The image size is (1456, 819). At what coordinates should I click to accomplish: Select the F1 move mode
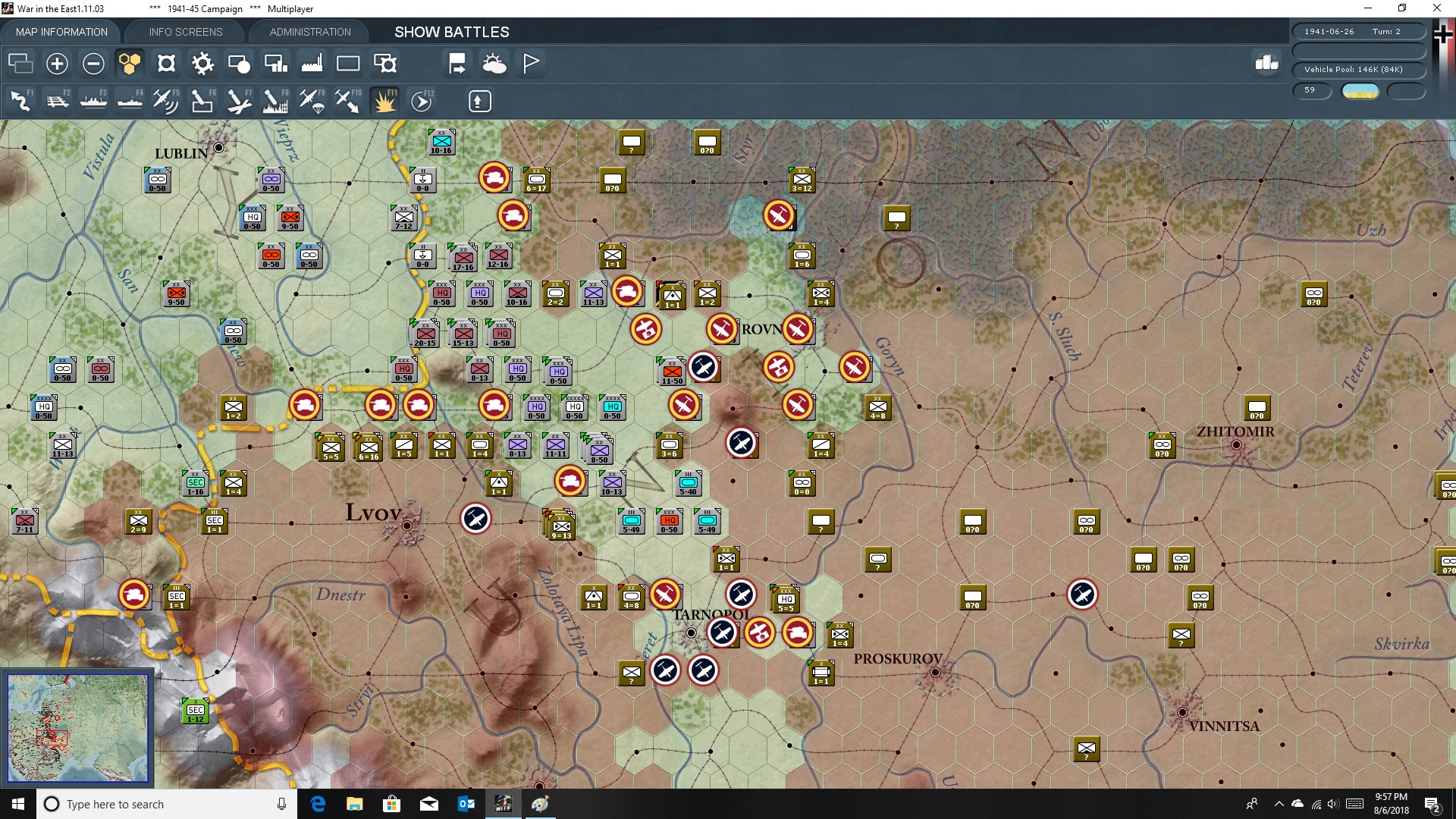tap(20, 101)
